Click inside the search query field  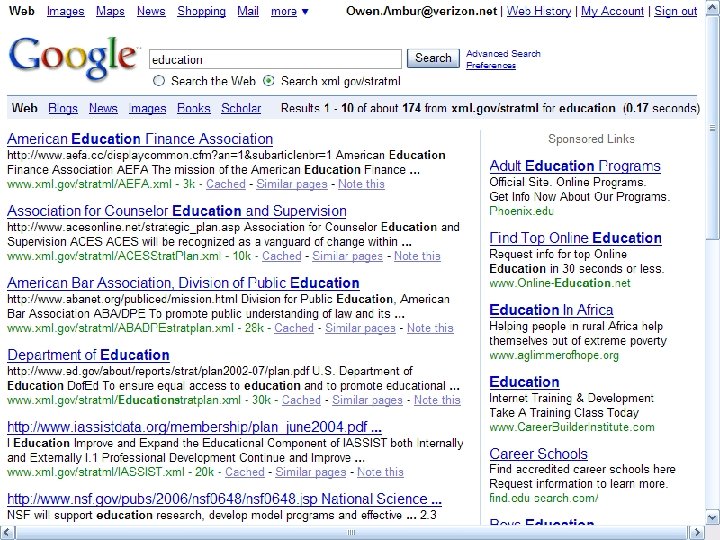coord(276,59)
